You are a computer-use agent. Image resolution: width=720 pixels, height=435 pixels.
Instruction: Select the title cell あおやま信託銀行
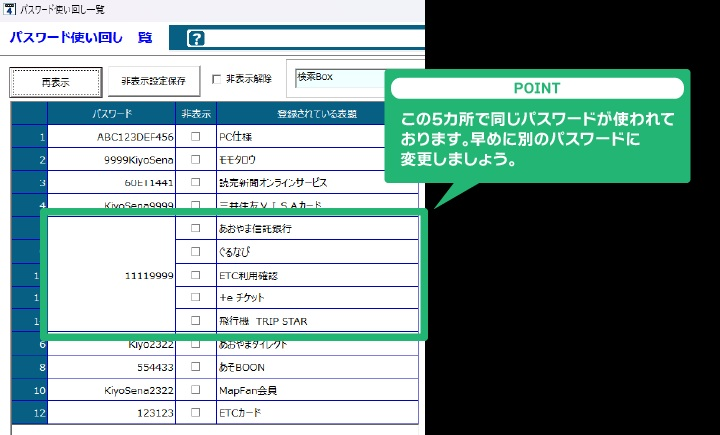click(x=317, y=228)
